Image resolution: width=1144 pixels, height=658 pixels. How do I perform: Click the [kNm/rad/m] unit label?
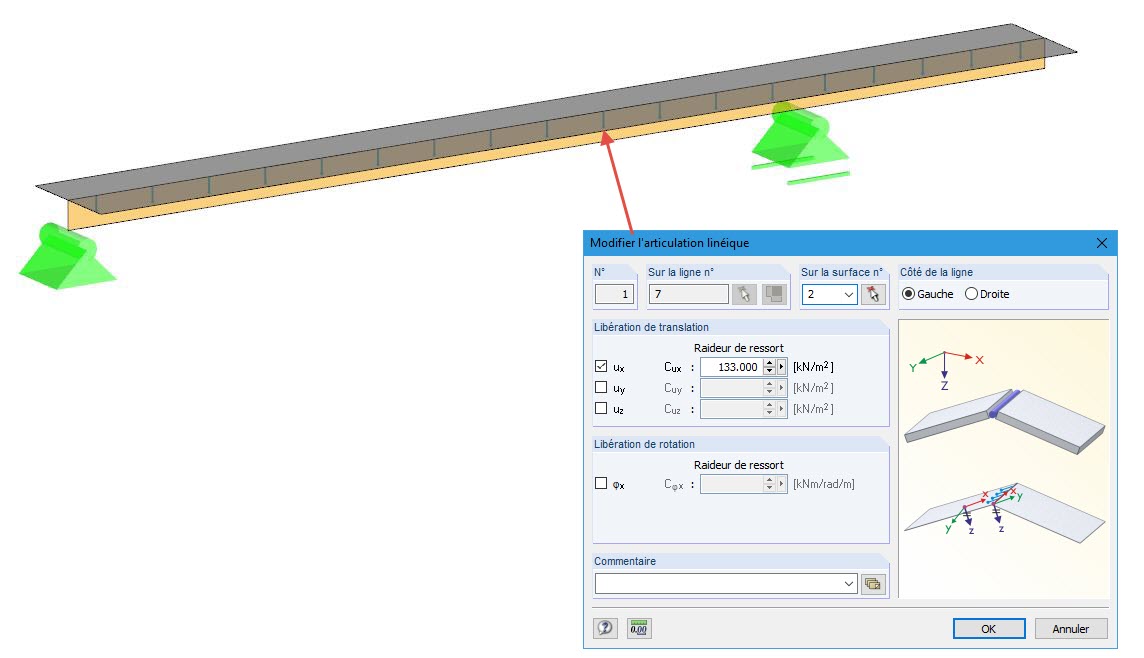[x=824, y=484]
